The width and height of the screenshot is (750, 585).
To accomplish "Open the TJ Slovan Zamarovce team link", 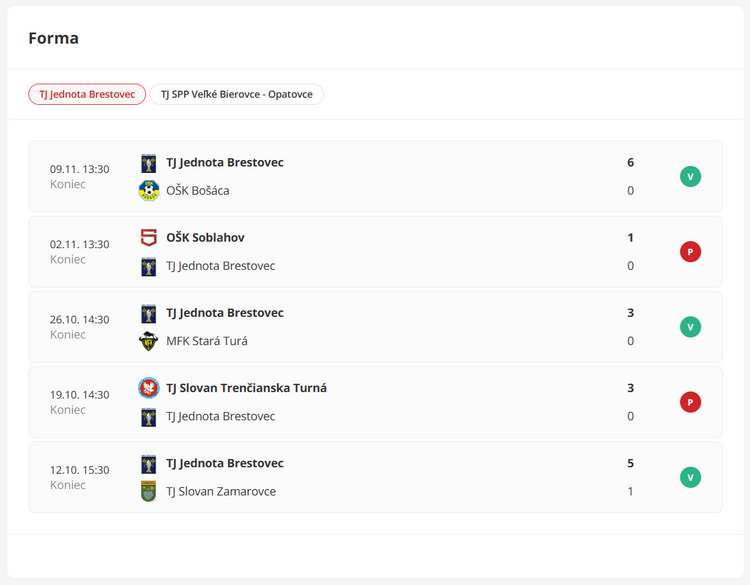I will pyautogui.click(x=220, y=491).
